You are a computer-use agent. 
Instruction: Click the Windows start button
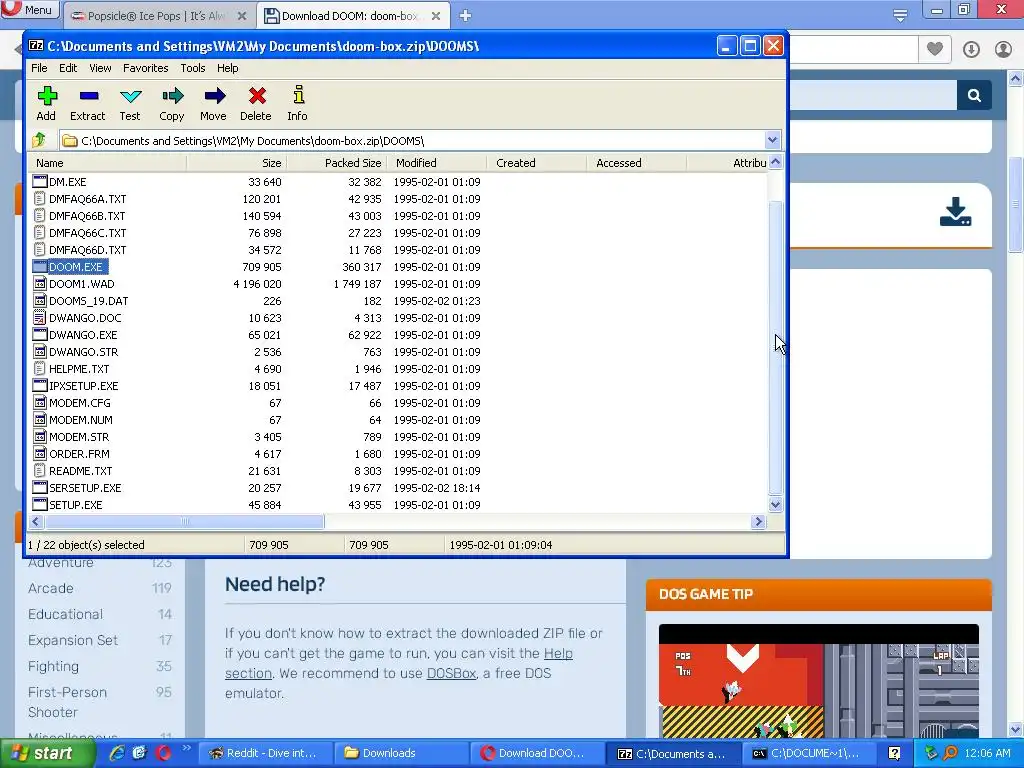(x=47, y=753)
